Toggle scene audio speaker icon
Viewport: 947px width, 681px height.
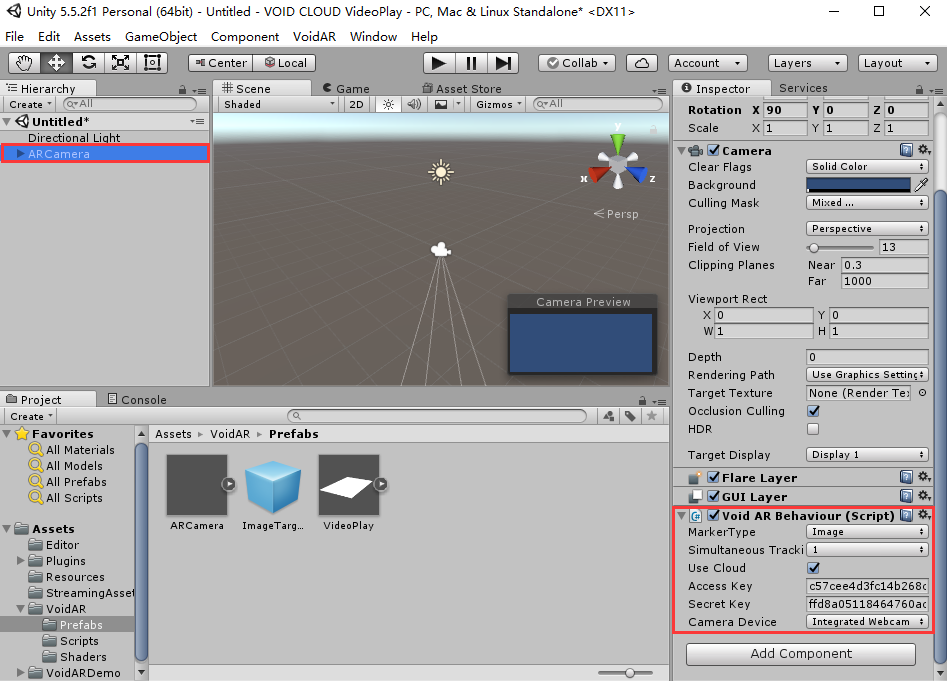414,104
